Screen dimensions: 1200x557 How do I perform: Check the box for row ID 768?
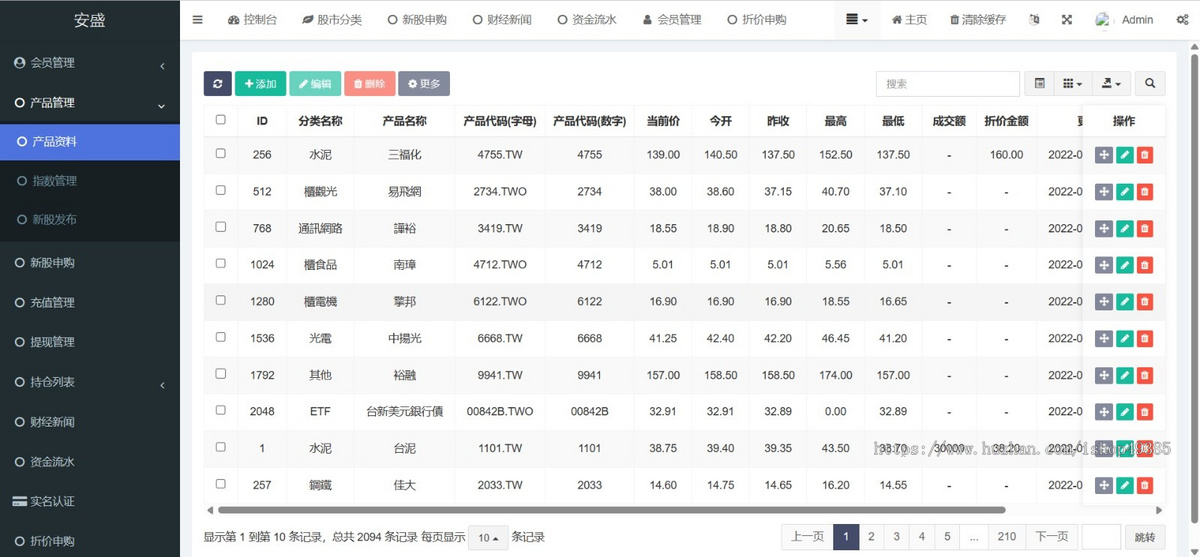point(221,227)
